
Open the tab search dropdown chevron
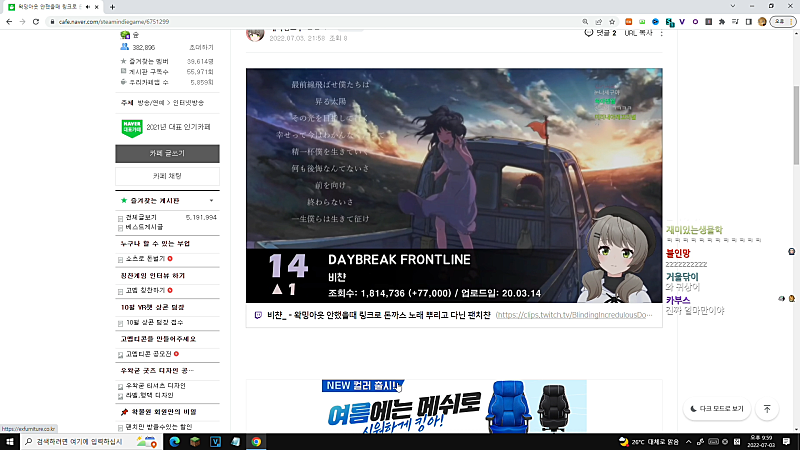pyautogui.click(x=733, y=6)
